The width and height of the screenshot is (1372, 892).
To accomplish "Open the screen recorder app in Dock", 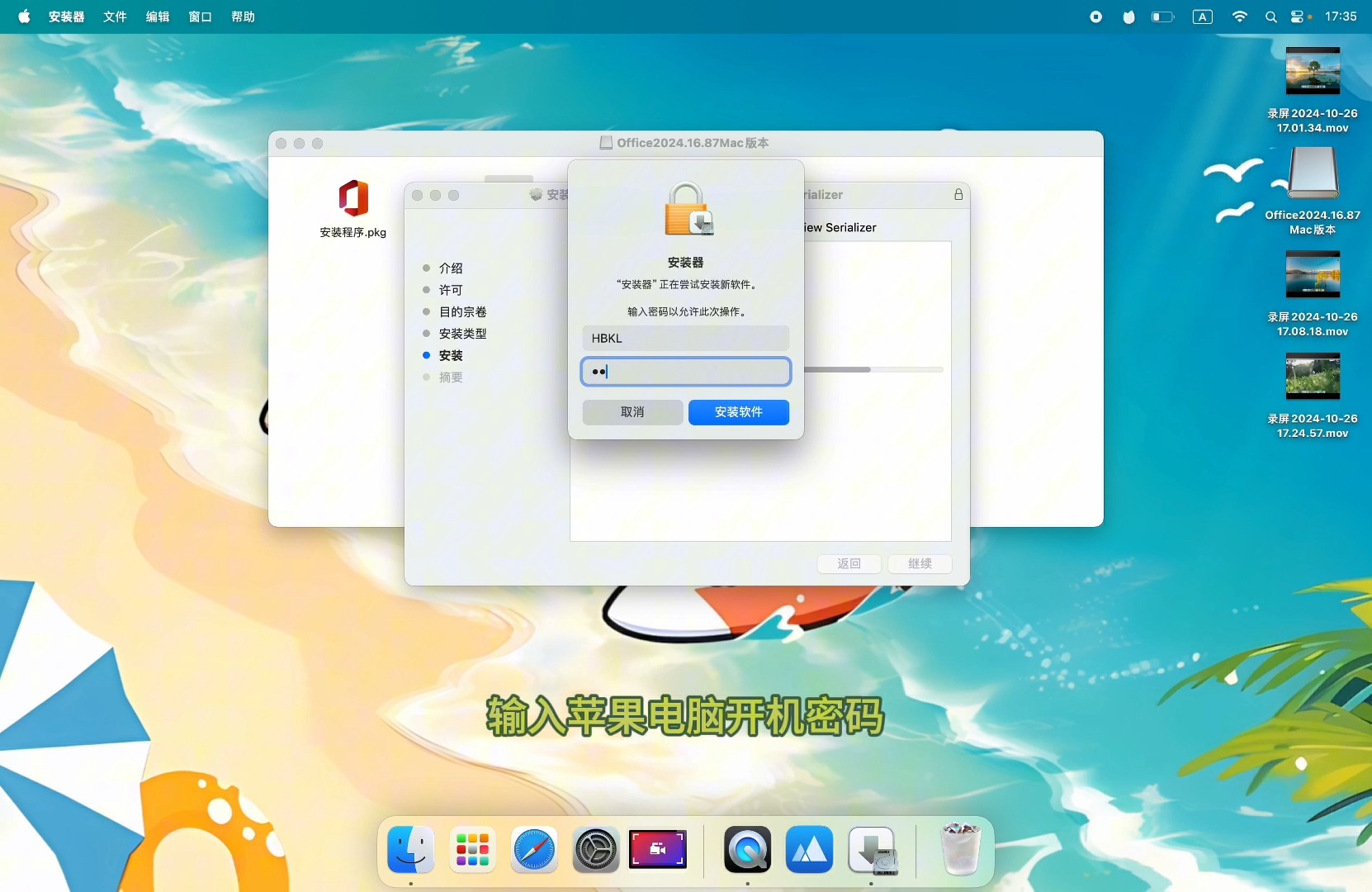I will (x=658, y=850).
